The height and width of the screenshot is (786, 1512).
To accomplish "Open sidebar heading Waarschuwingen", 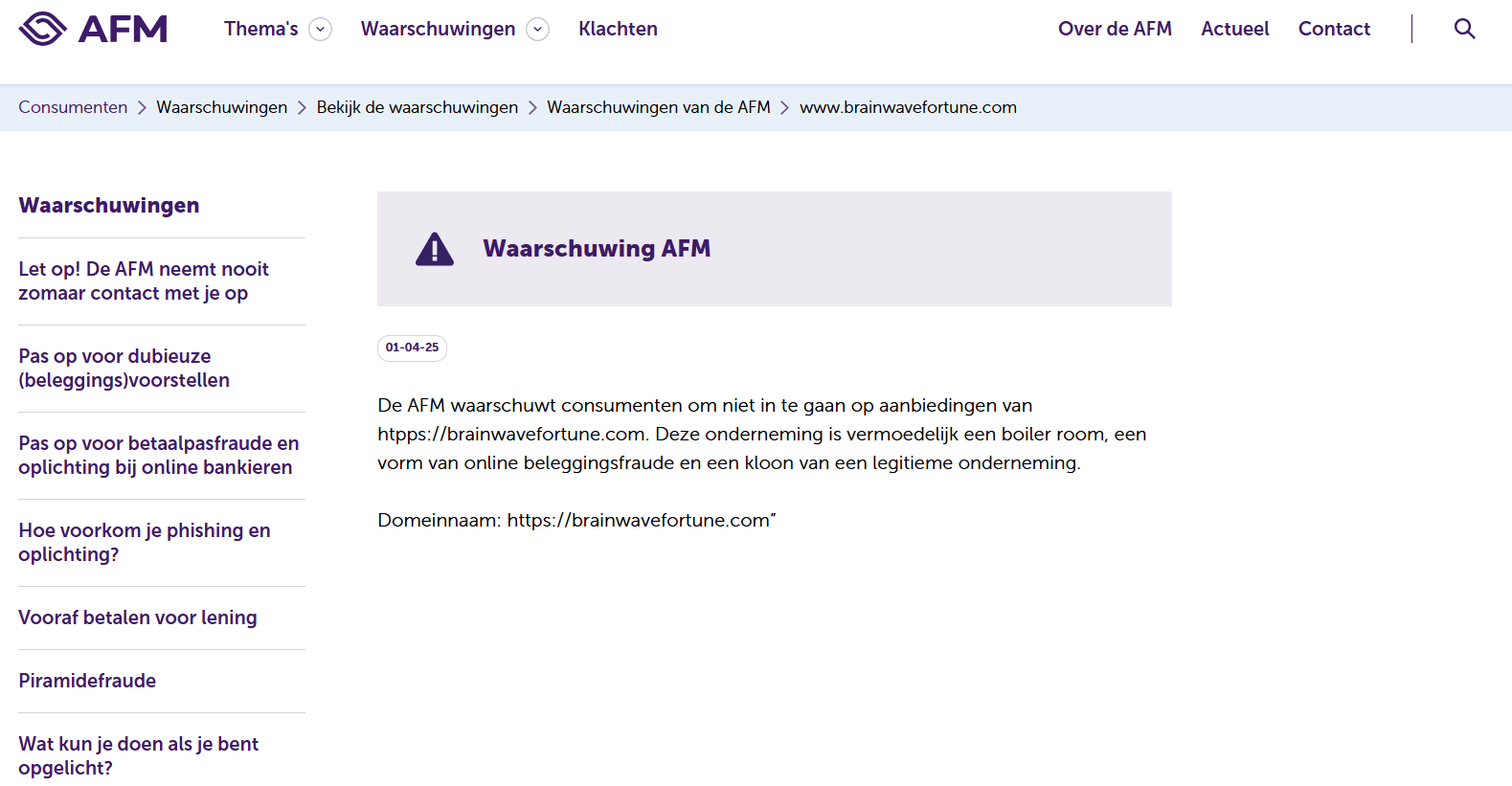I will point(109,205).
